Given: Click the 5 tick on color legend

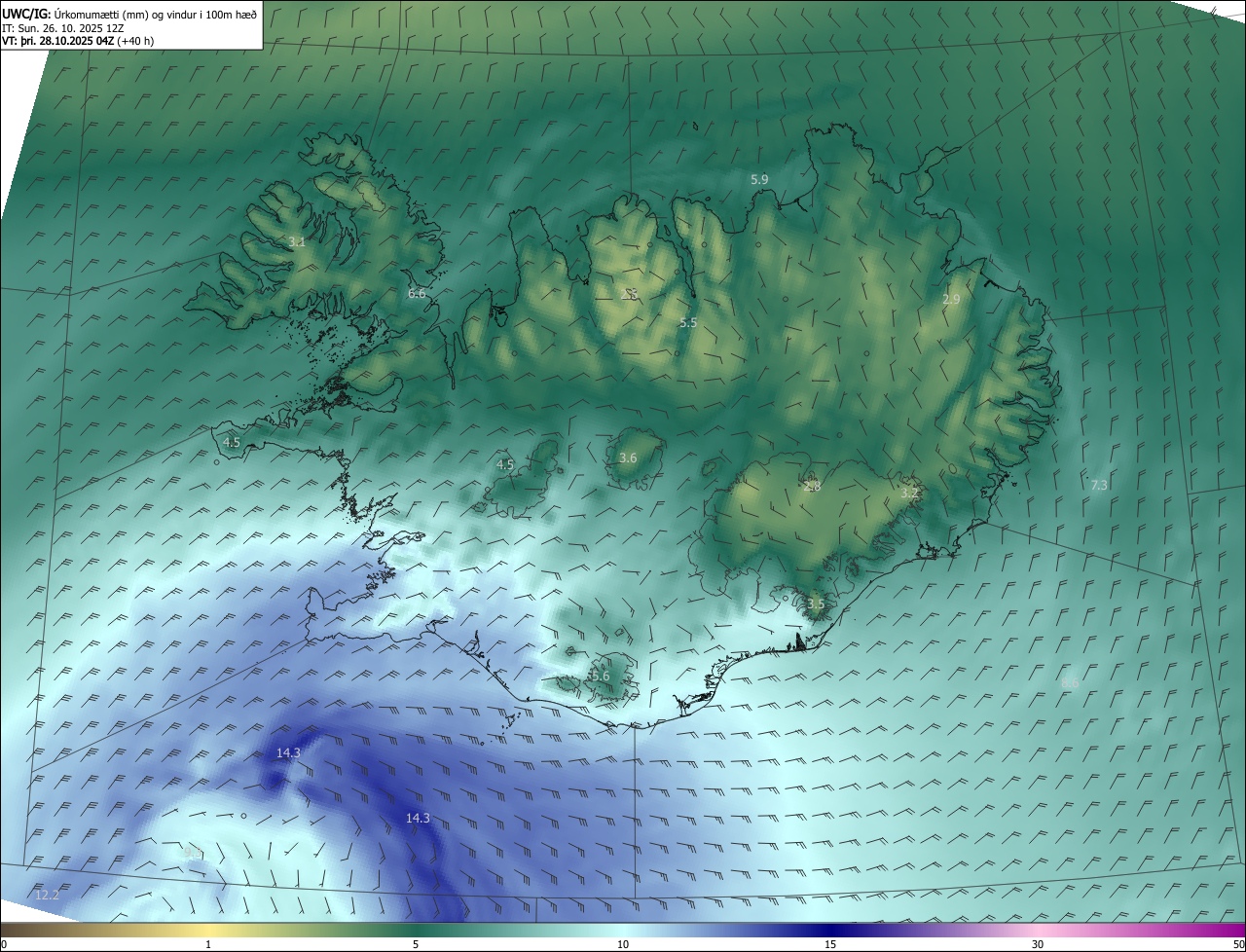Looking at the screenshot, I should coord(416,944).
